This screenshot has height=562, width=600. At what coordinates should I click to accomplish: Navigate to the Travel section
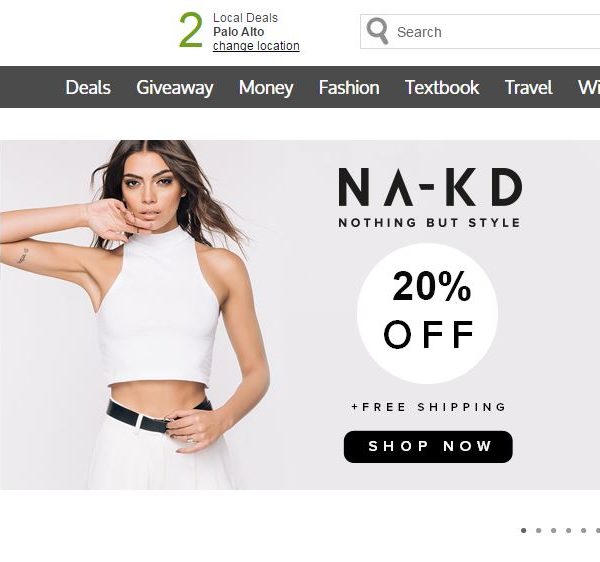pyautogui.click(x=528, y=87)
